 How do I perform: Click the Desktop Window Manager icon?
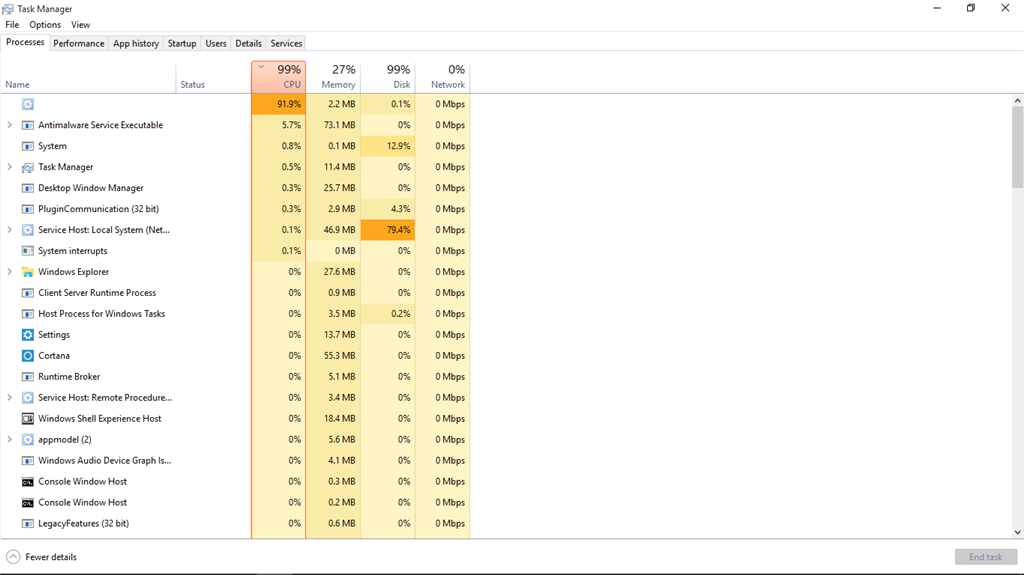(x=27, y=188)
